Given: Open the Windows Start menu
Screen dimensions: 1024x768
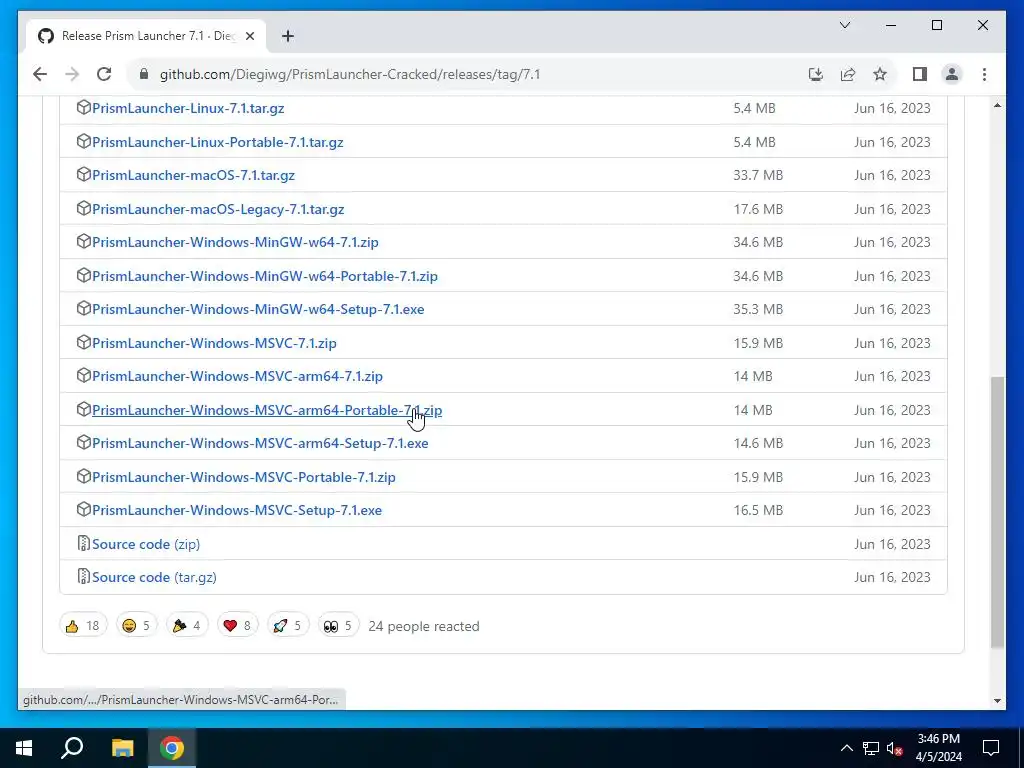Looking at the screenshot, I should (x=24, y=748).
